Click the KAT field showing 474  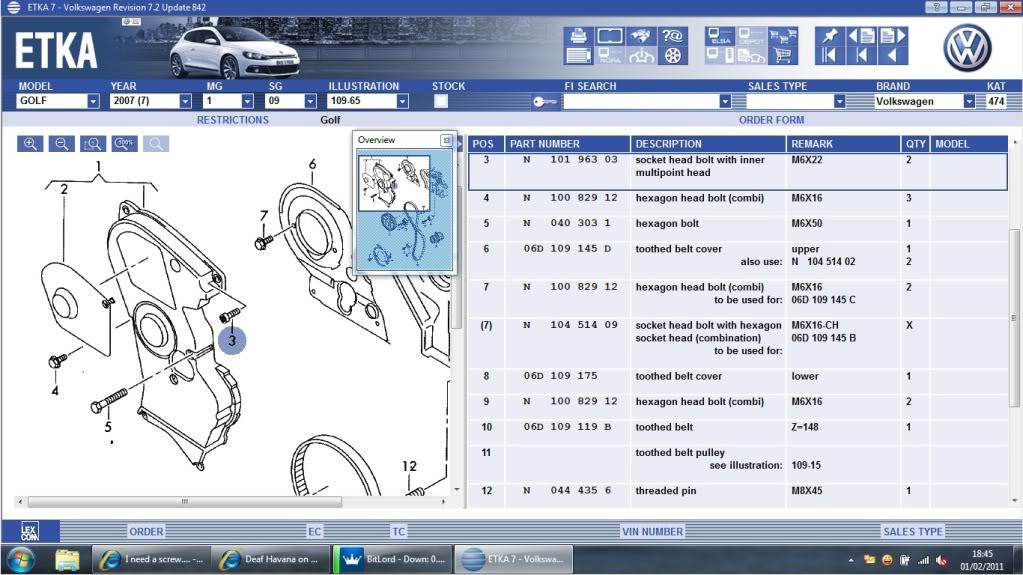pos(996,101)
